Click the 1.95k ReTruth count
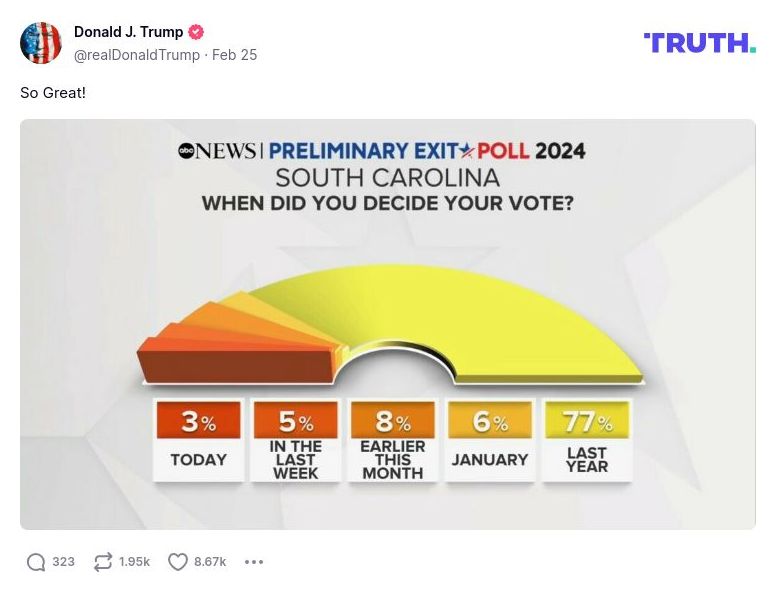This screenshot has height=592, width=777. click(x=134, y=562)
